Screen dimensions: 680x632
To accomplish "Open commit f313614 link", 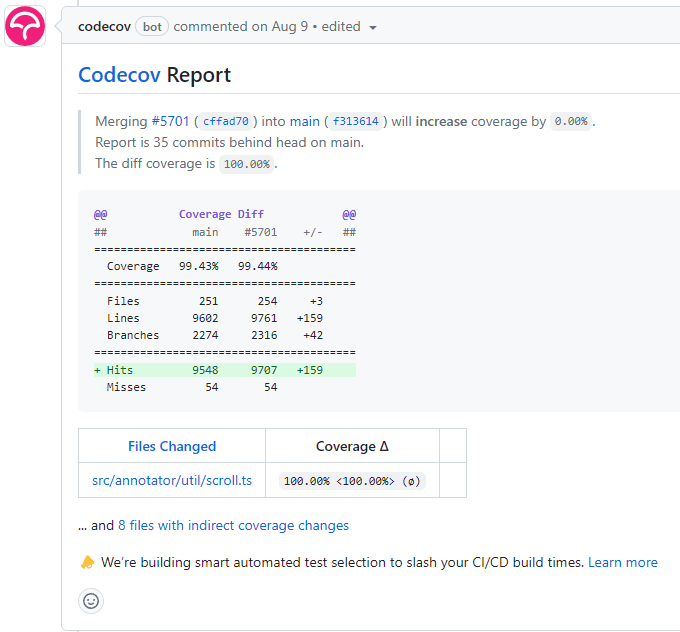I will pos(356,121).
